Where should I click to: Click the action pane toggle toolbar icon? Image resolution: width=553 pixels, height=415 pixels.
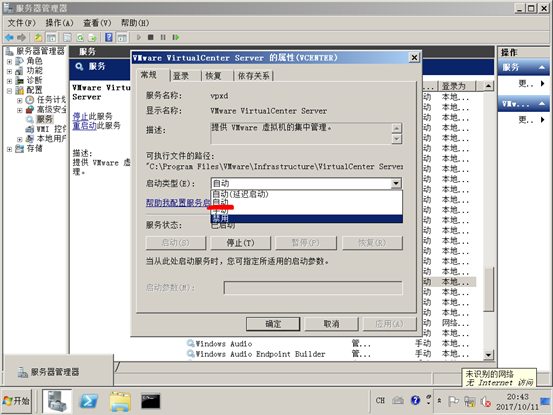(122, 37)
